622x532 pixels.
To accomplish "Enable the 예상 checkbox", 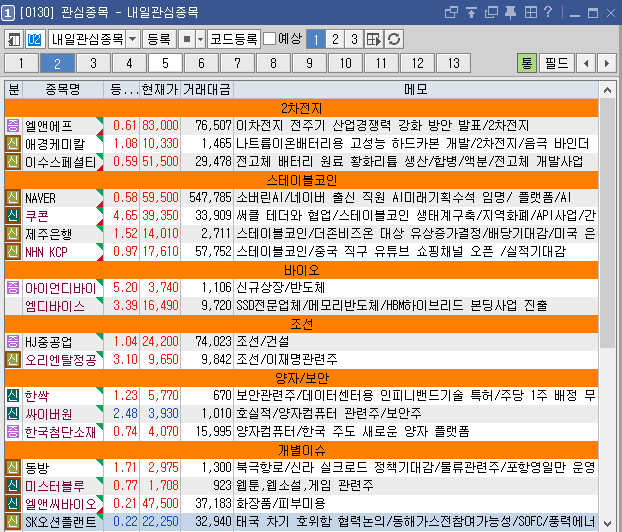I will point(270,39).
